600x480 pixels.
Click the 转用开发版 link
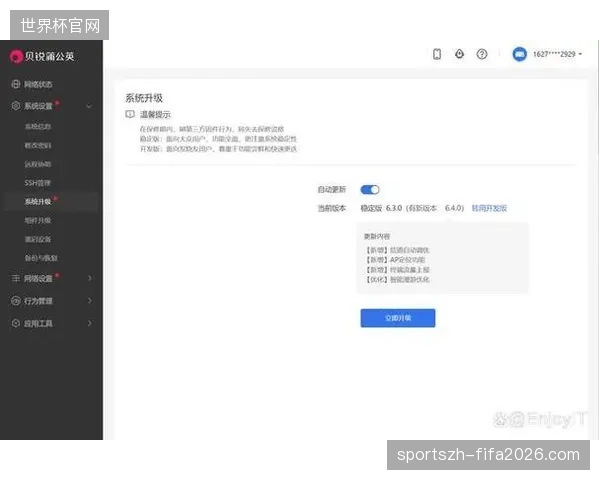(489, 208)
